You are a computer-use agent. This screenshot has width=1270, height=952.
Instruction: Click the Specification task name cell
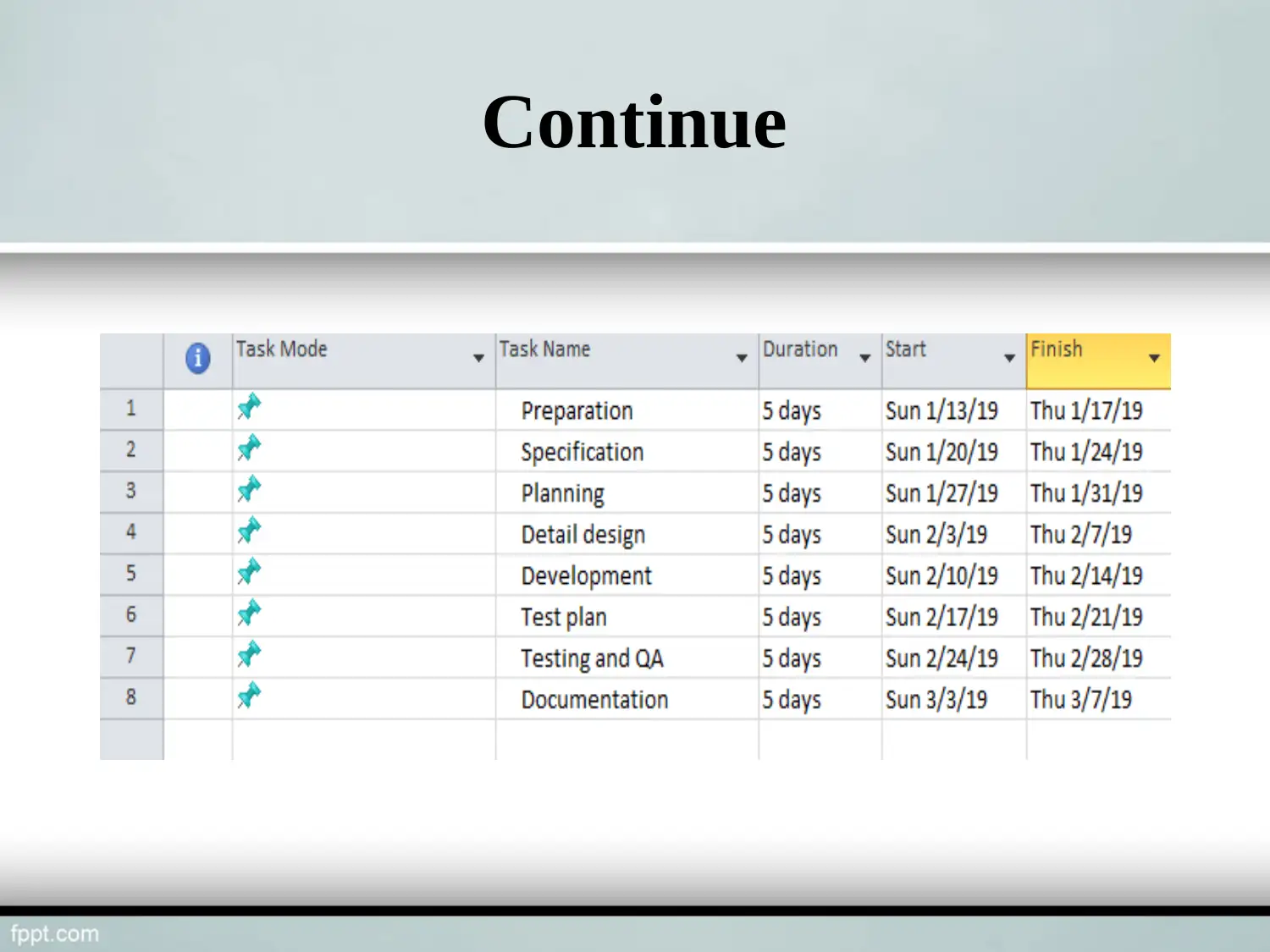tap(627, 452)
